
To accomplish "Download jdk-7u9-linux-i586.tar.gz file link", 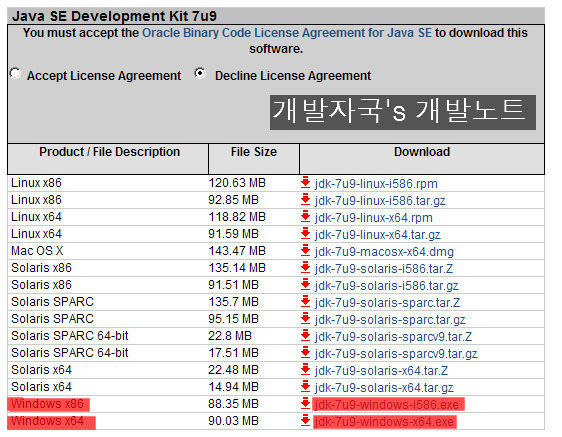I will click(380, 200).
